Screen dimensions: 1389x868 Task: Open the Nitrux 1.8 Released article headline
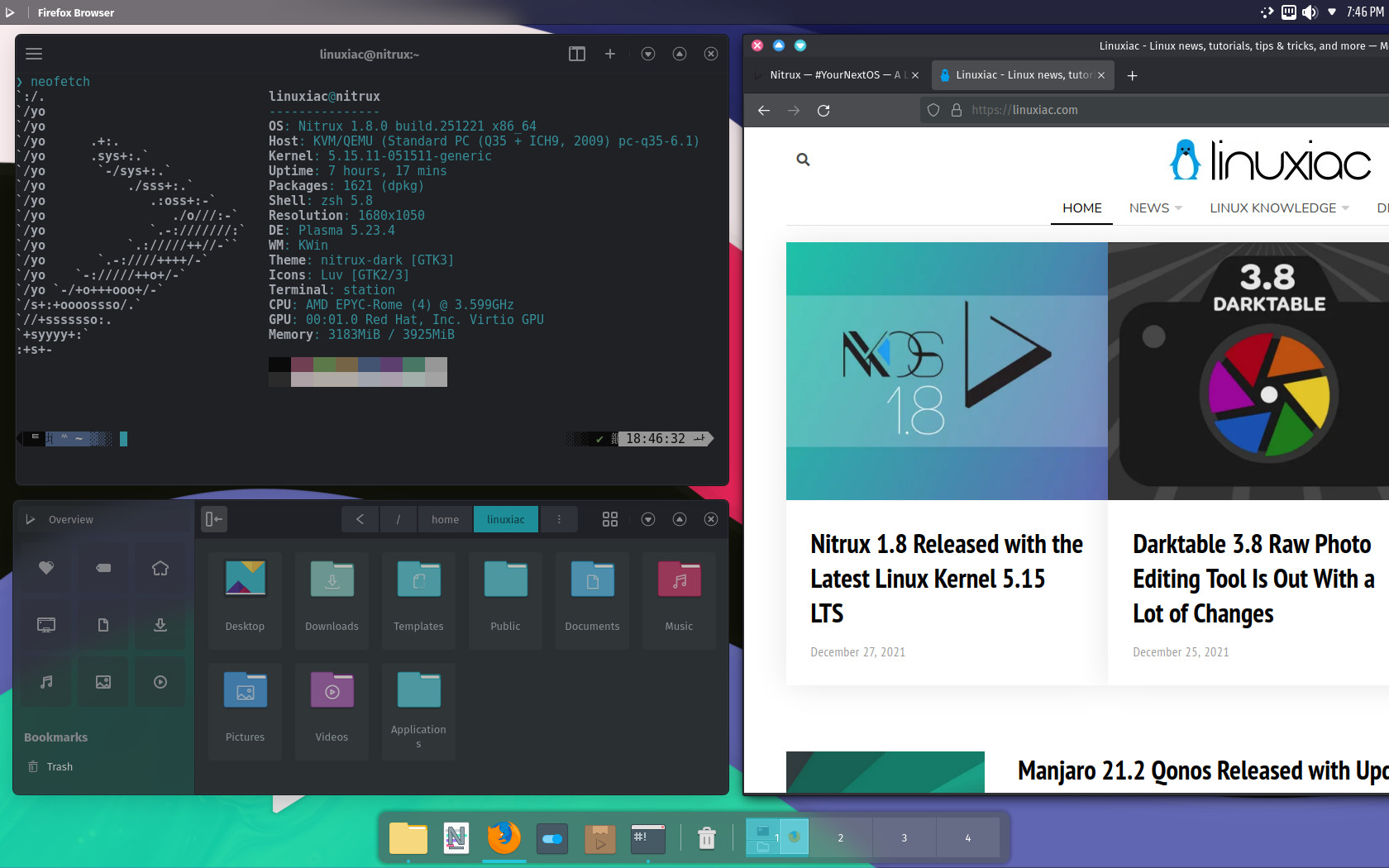pos(947,579)
